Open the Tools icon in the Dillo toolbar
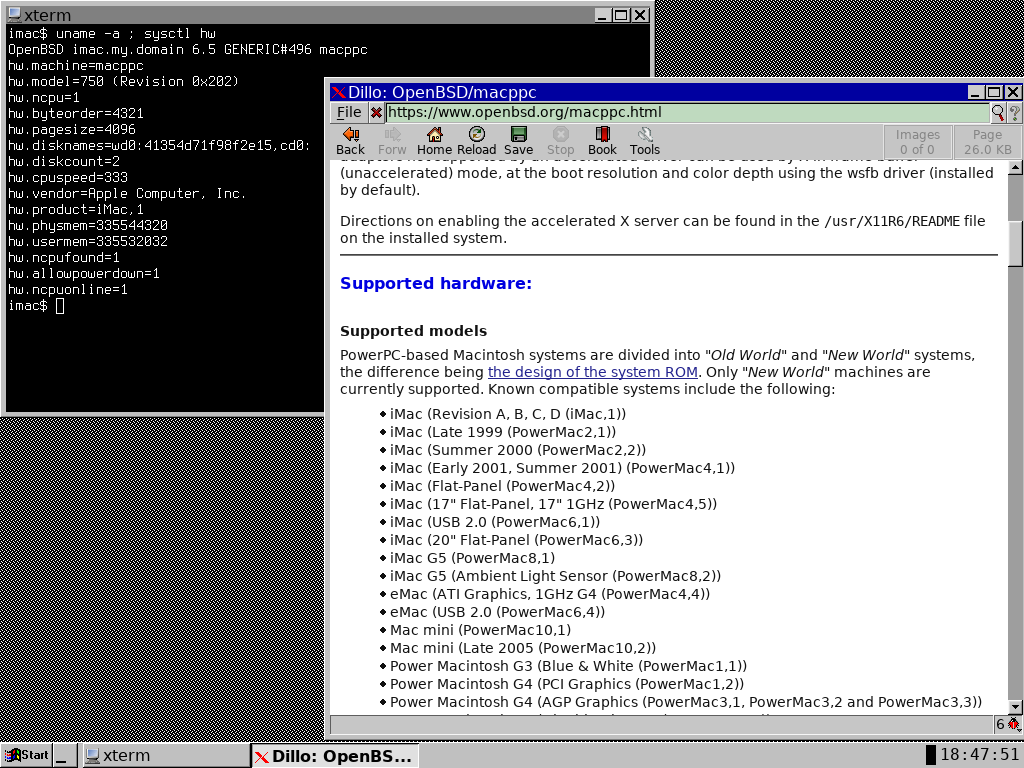The width and height of the screenshot is (1024, 768). click(645, 141)
